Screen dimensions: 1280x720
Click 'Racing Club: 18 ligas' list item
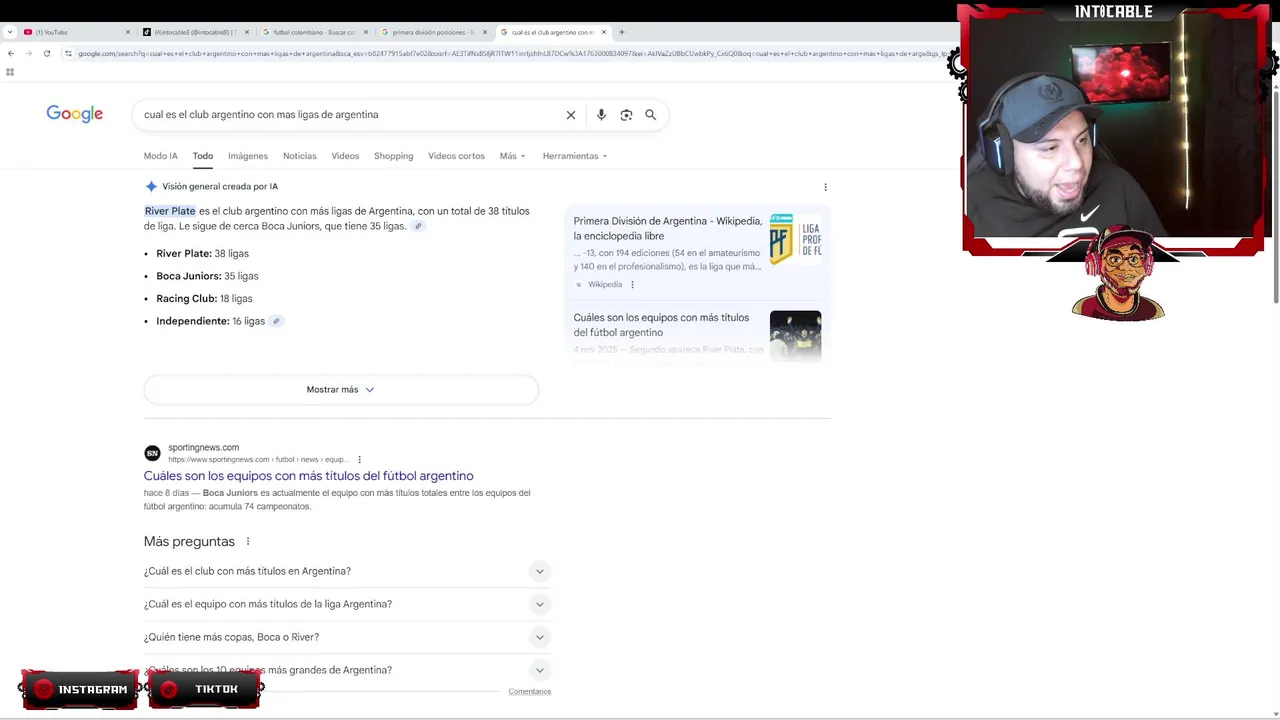(204, 299)
